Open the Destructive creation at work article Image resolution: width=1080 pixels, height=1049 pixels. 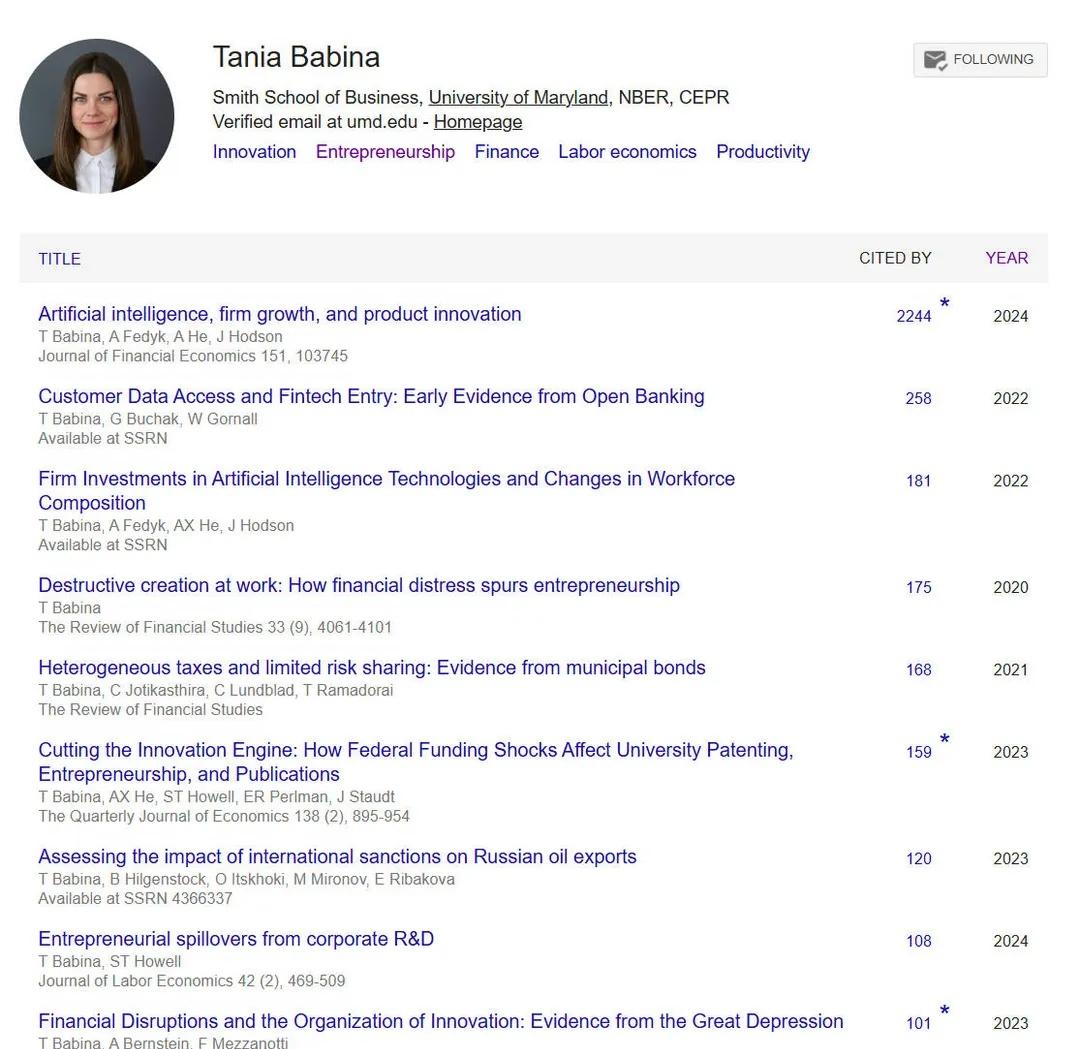[359, 585]
